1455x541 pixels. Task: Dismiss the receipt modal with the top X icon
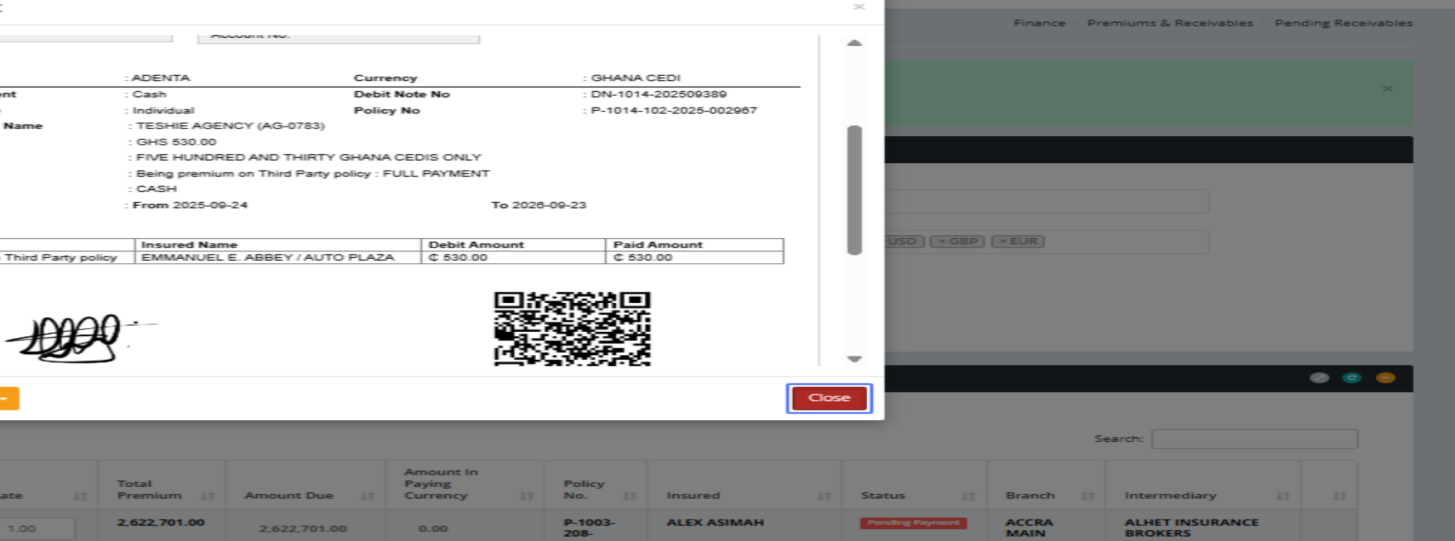[x=858, y=7]
